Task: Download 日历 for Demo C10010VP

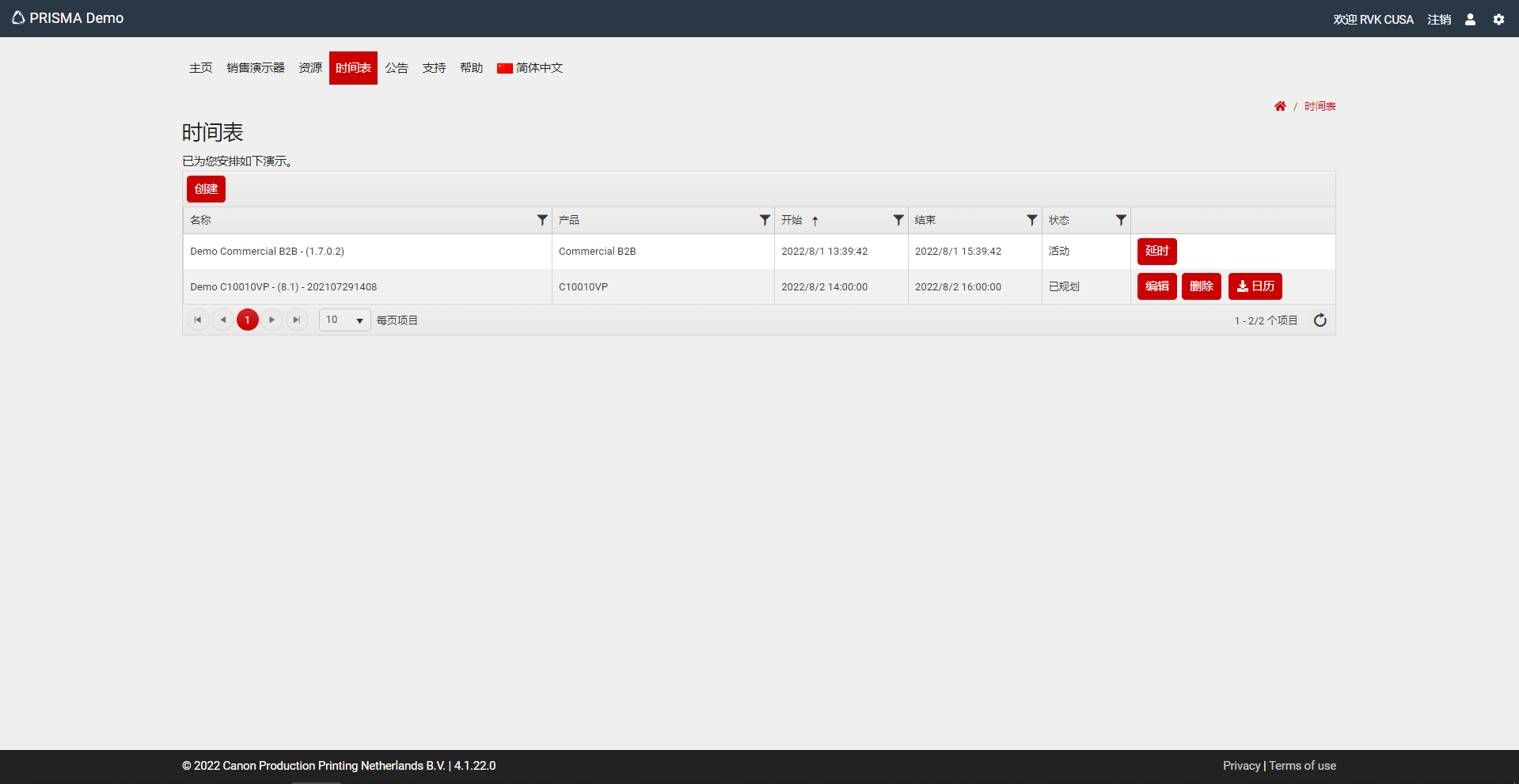Action: [x=1255, y=286]
